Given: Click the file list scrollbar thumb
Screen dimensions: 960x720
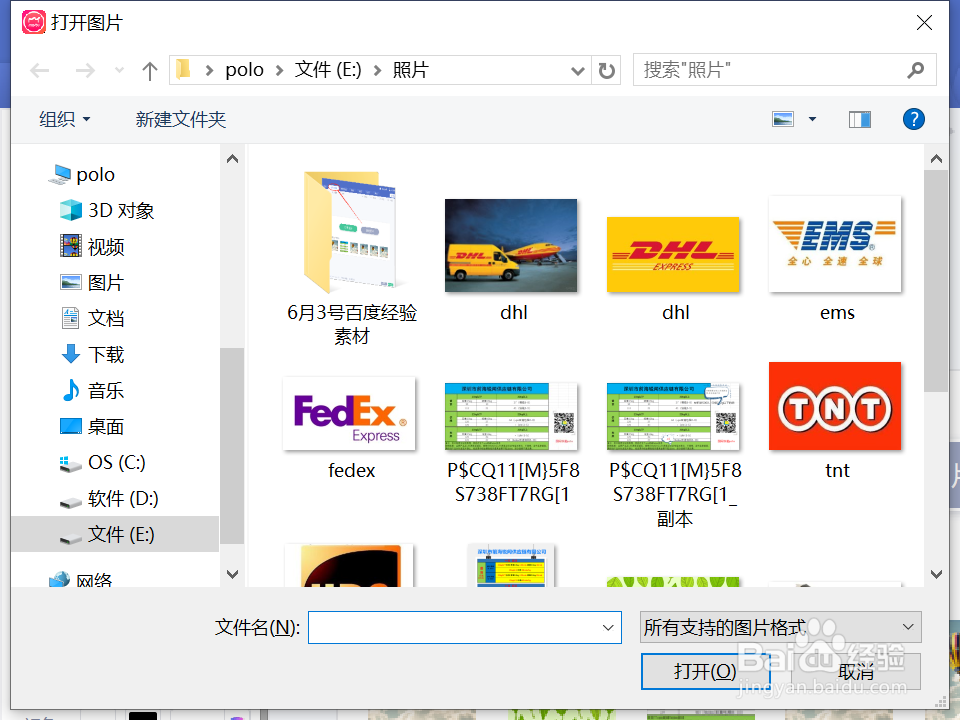Looking at the screenshot, I should [x=936, y=282].
